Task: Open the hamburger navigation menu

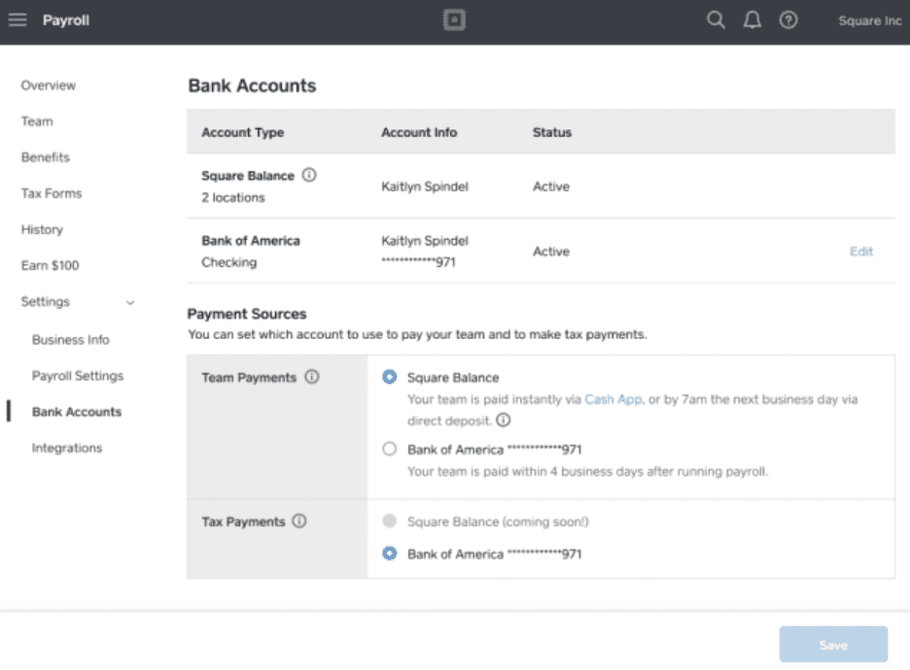Action: click(17, 19)
